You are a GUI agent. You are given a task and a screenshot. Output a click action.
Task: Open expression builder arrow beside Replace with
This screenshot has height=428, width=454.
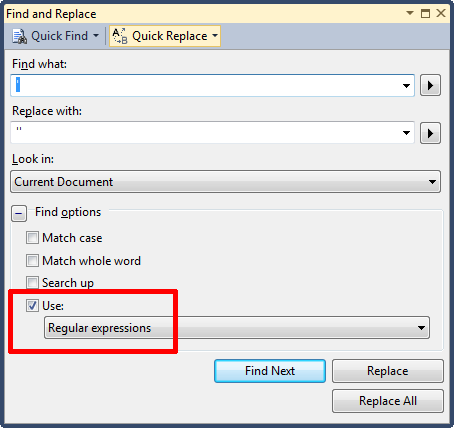click(430, 133)
